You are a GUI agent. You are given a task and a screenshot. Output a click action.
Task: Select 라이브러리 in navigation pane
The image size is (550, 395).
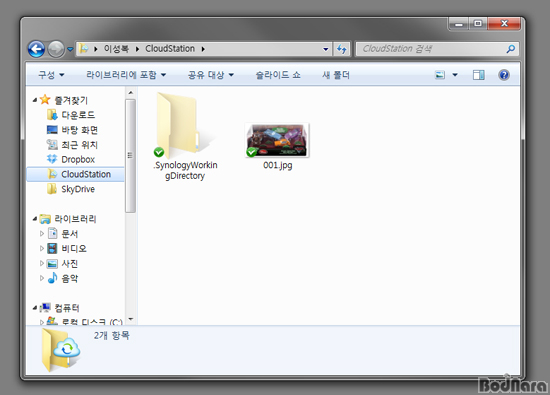point(75,219)
